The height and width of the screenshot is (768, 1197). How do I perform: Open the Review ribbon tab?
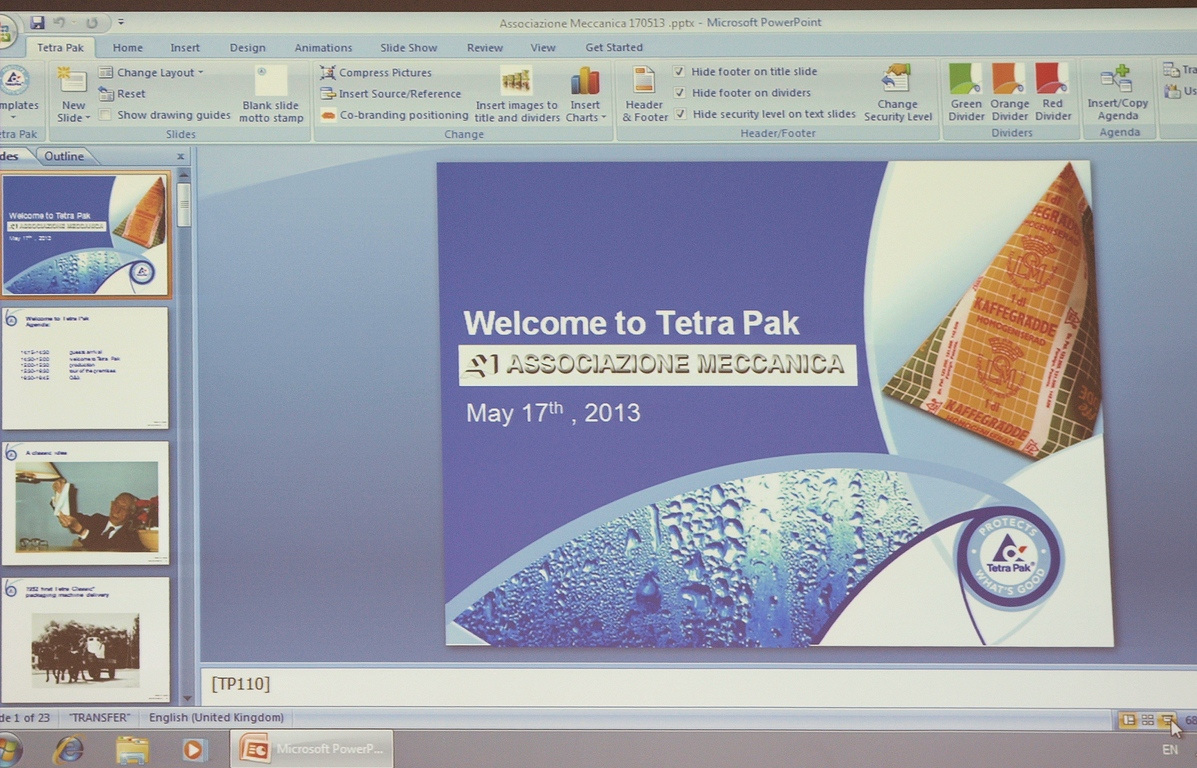click(485, 47)
